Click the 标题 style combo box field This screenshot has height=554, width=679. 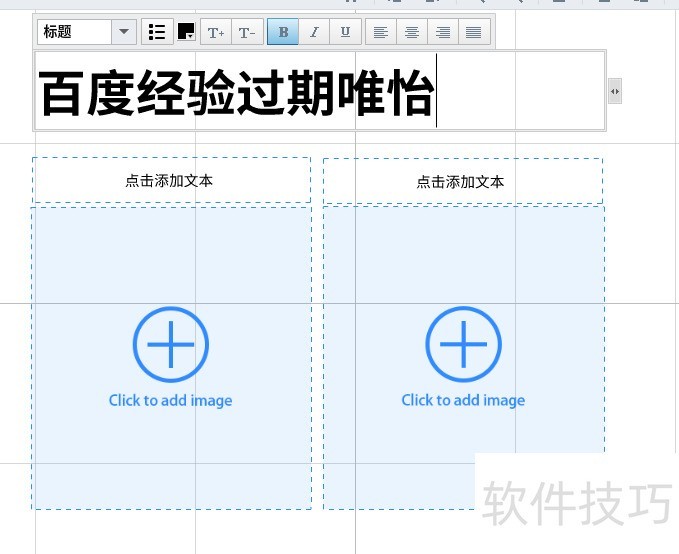click(x=74, y=32)
